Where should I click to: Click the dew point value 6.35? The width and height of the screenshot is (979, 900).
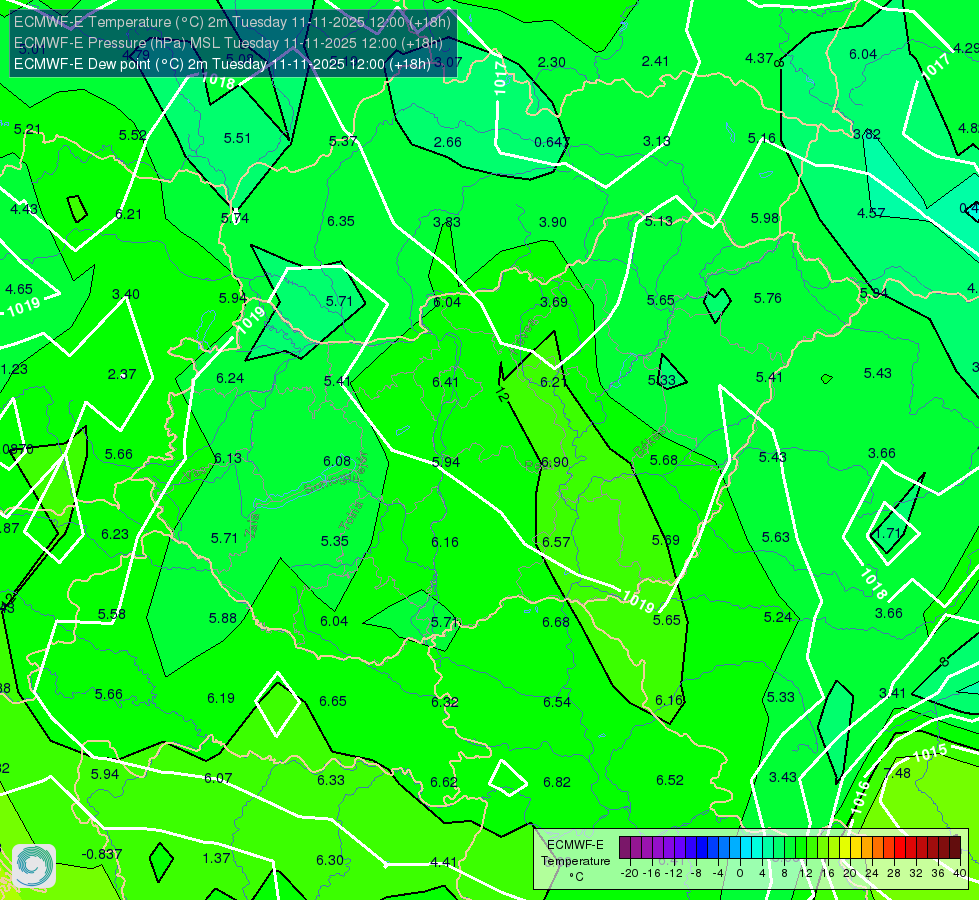pyautogui.click(x=341, y=221)
